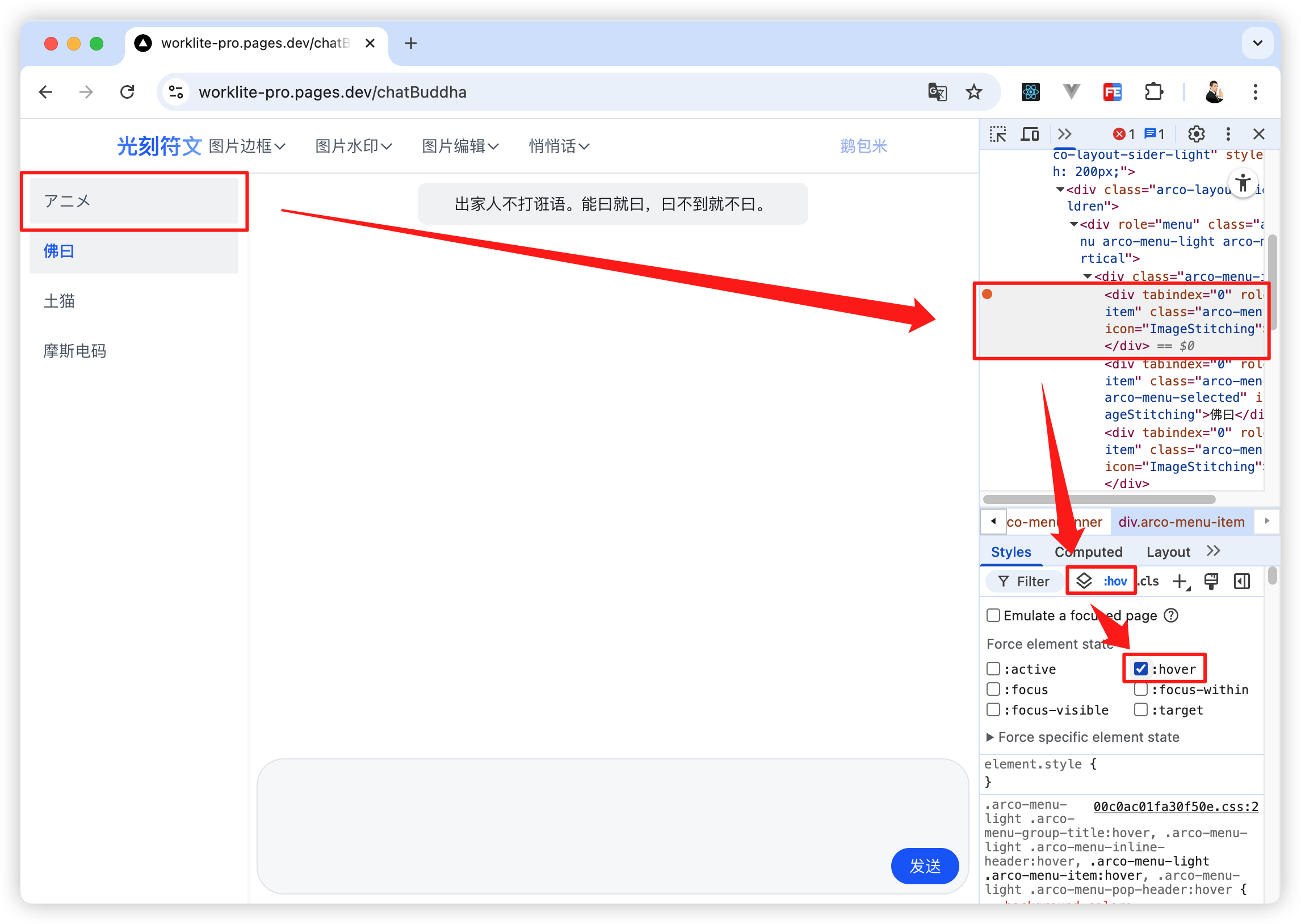Toggle the computed styles sidebar icon
This screenshot has width=1301, height=924.
coord(1242,582)
